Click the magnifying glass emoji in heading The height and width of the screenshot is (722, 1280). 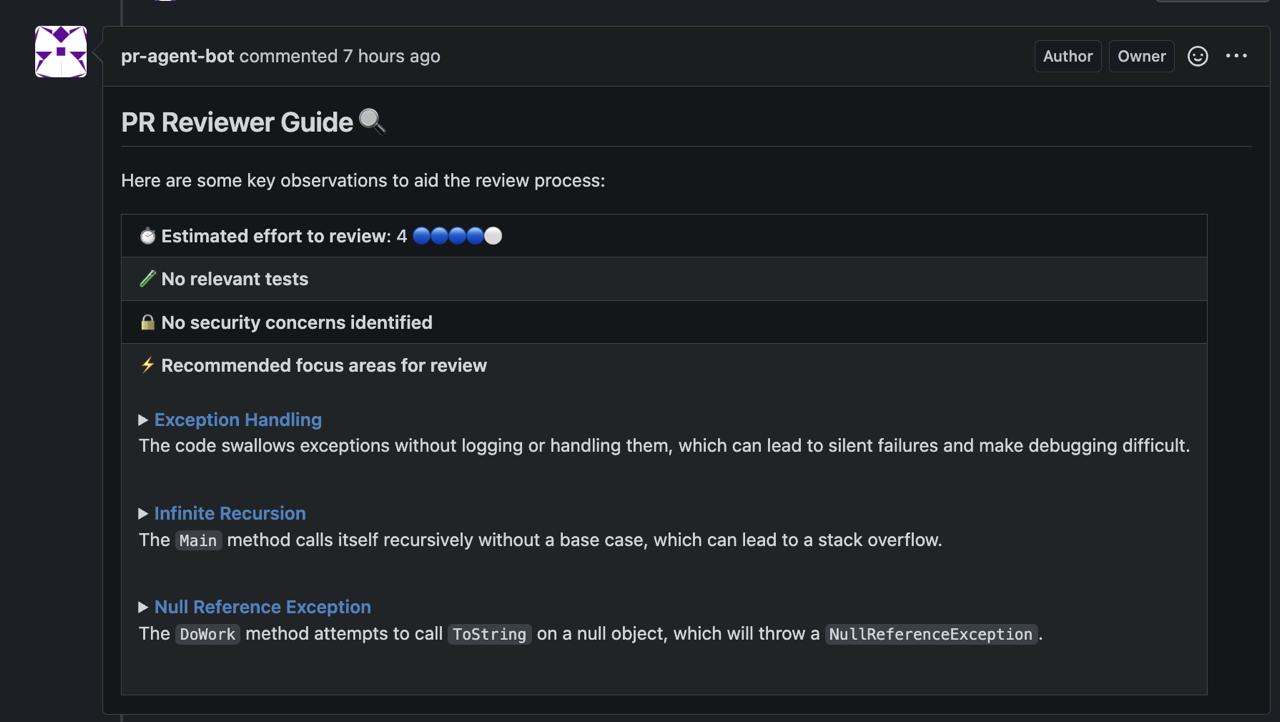(x=372, y=122)
